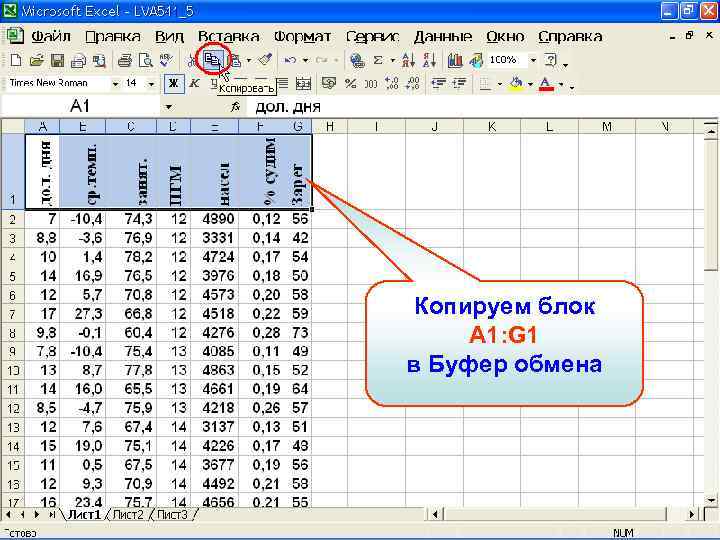Launch the Chart Wizard icon
This screenshot has height=540, width=720.
tap(455, 60)
